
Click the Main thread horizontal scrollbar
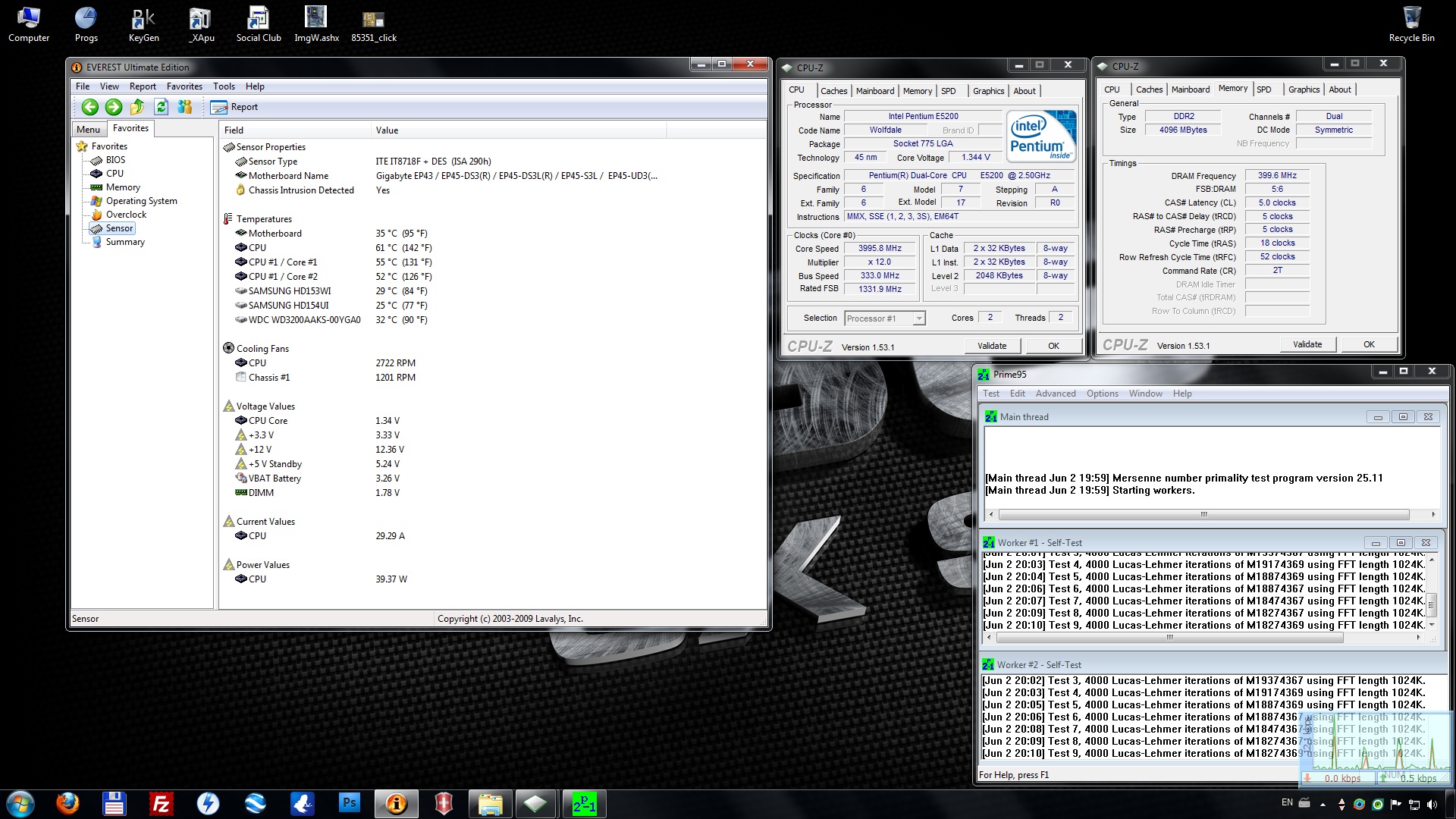tap(1203, 514)
